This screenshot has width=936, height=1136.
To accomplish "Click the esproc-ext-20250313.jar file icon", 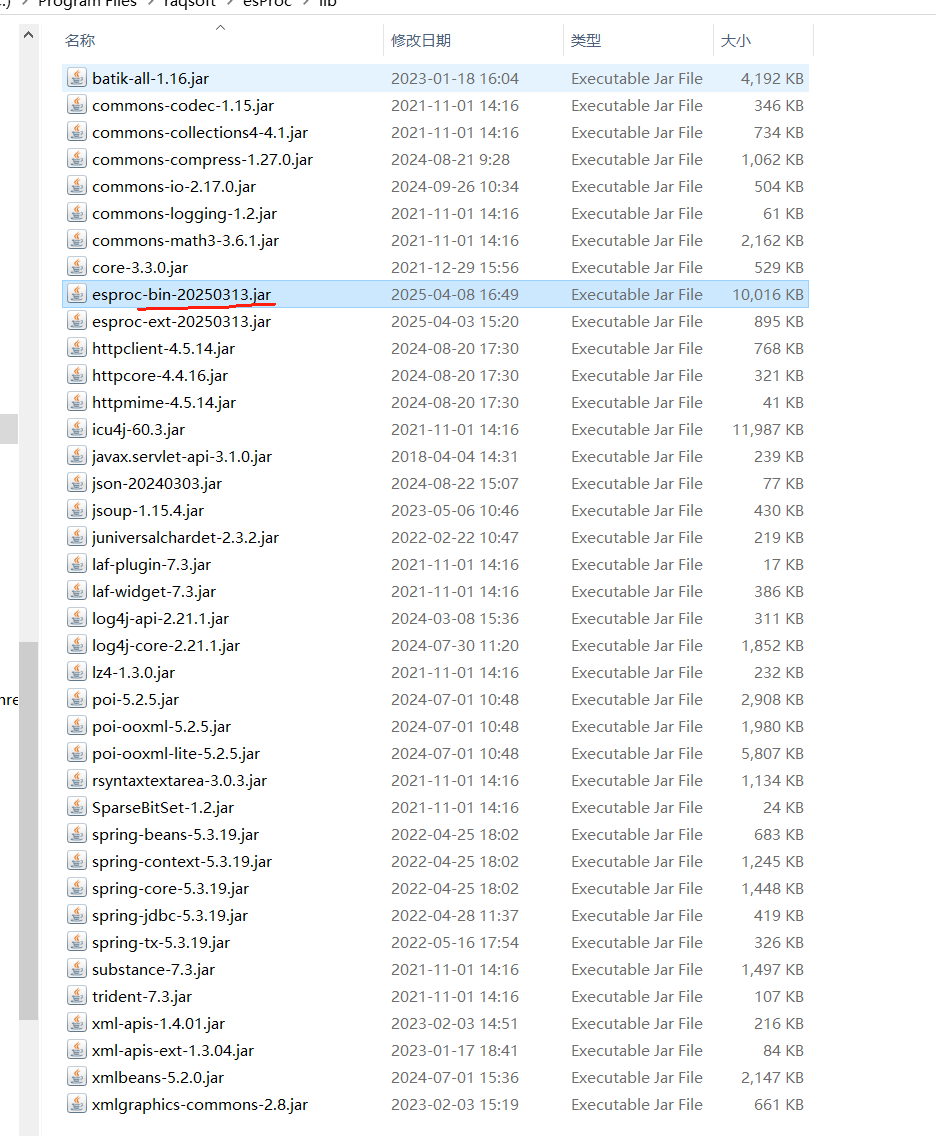I will tap(77, 321).
